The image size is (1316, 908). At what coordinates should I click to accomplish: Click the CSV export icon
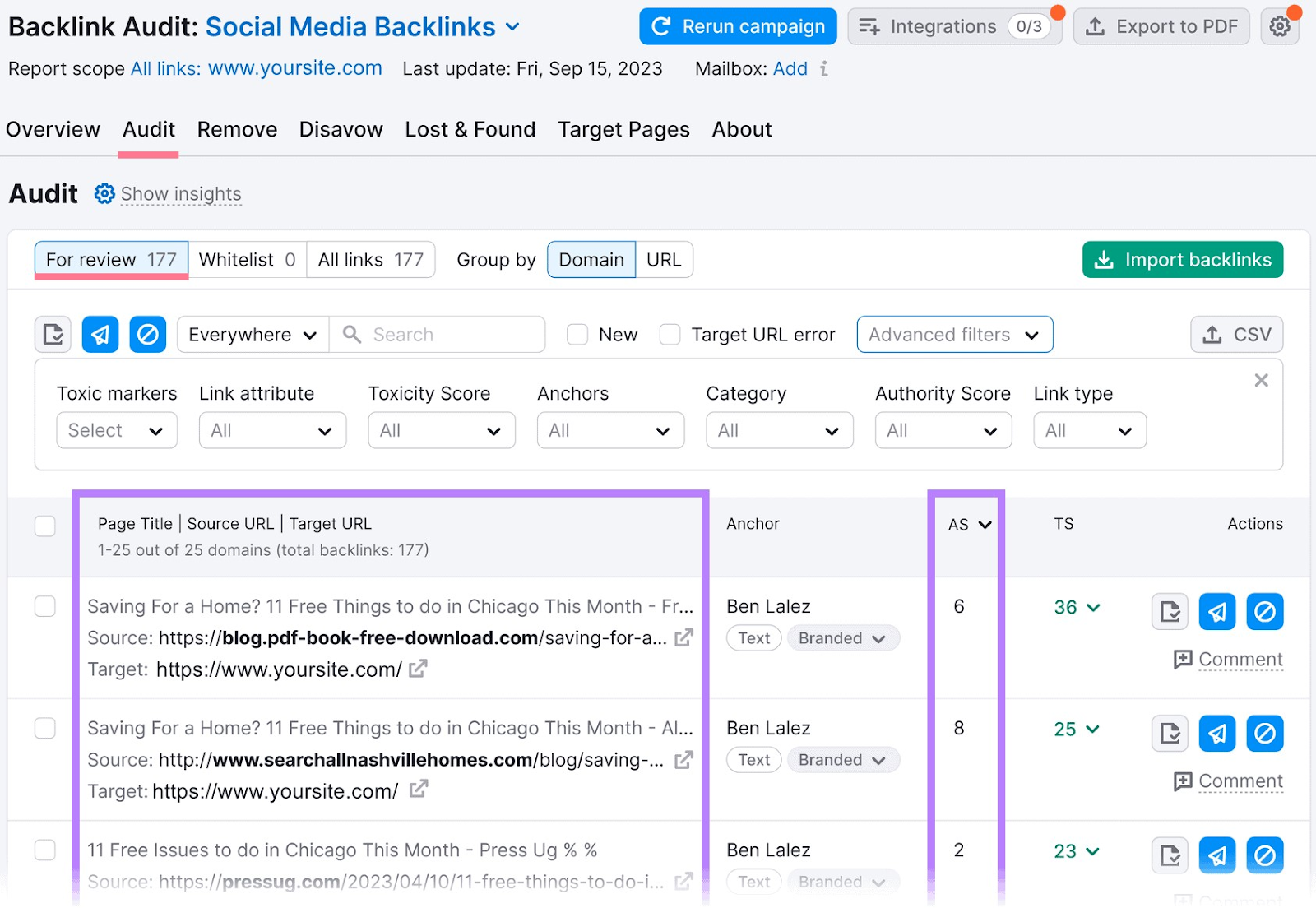tap(1235, 334)
